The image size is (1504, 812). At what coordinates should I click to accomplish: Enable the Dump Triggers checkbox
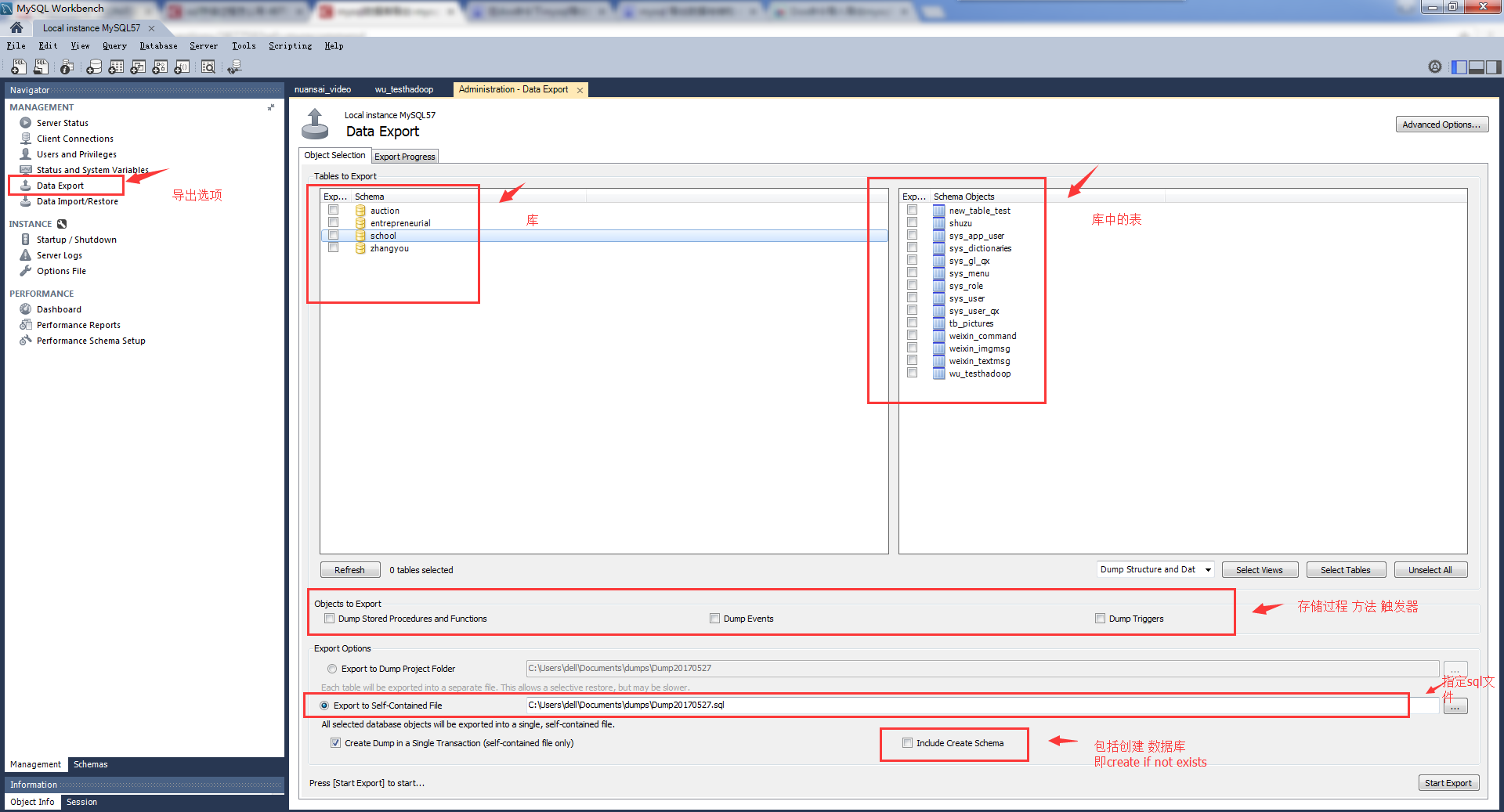click(x=1100, y=619)
